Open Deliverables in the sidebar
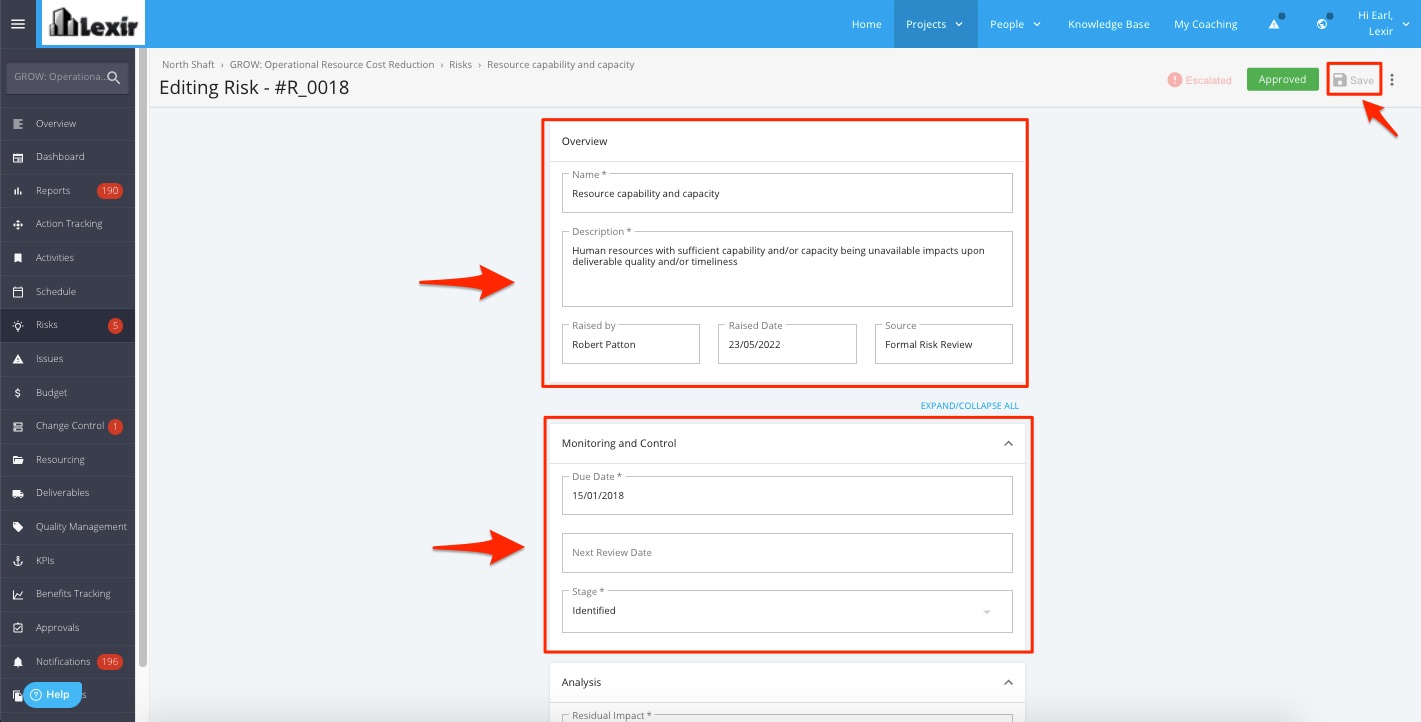The width and height of the screenshot is (1421, 722). click(67, 493)
